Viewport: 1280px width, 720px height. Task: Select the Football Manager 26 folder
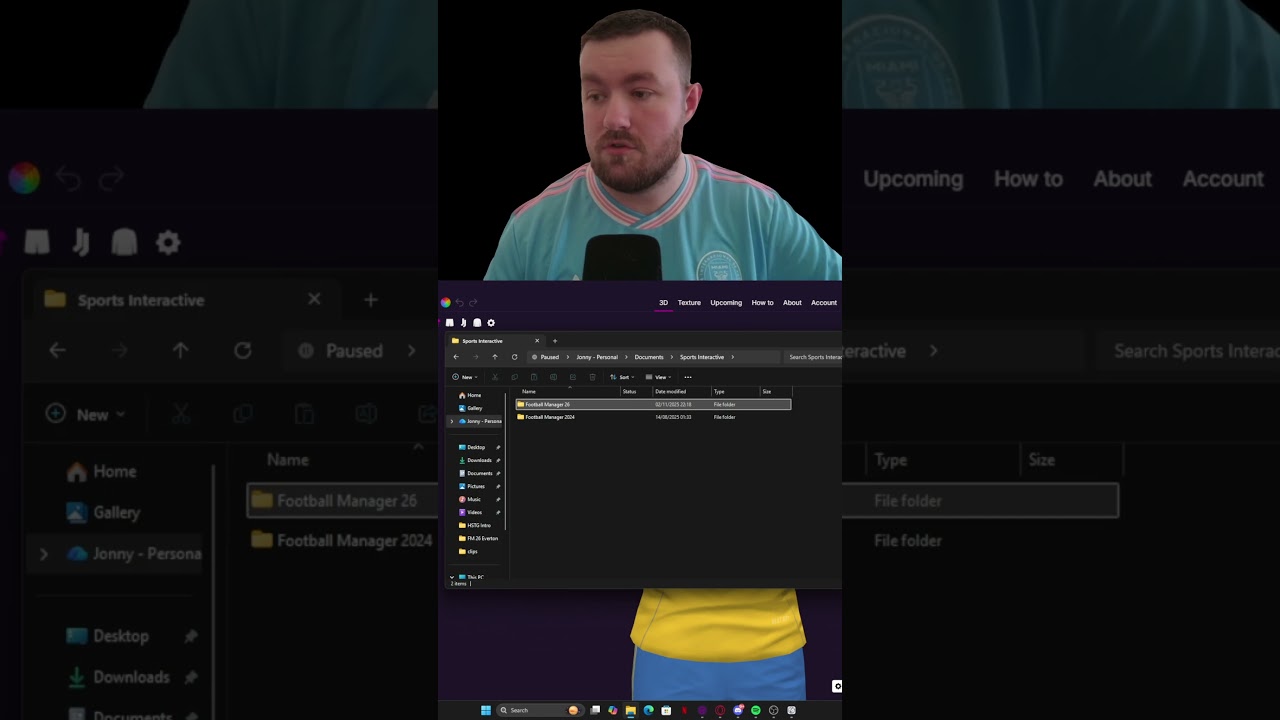click(x=653, y=404)
